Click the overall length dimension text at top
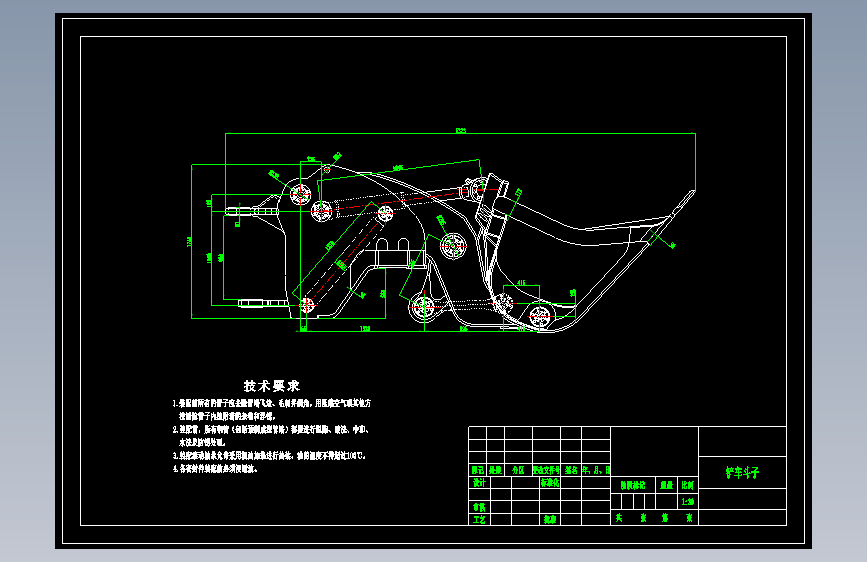The image size is (867, 562). (461, 131)
